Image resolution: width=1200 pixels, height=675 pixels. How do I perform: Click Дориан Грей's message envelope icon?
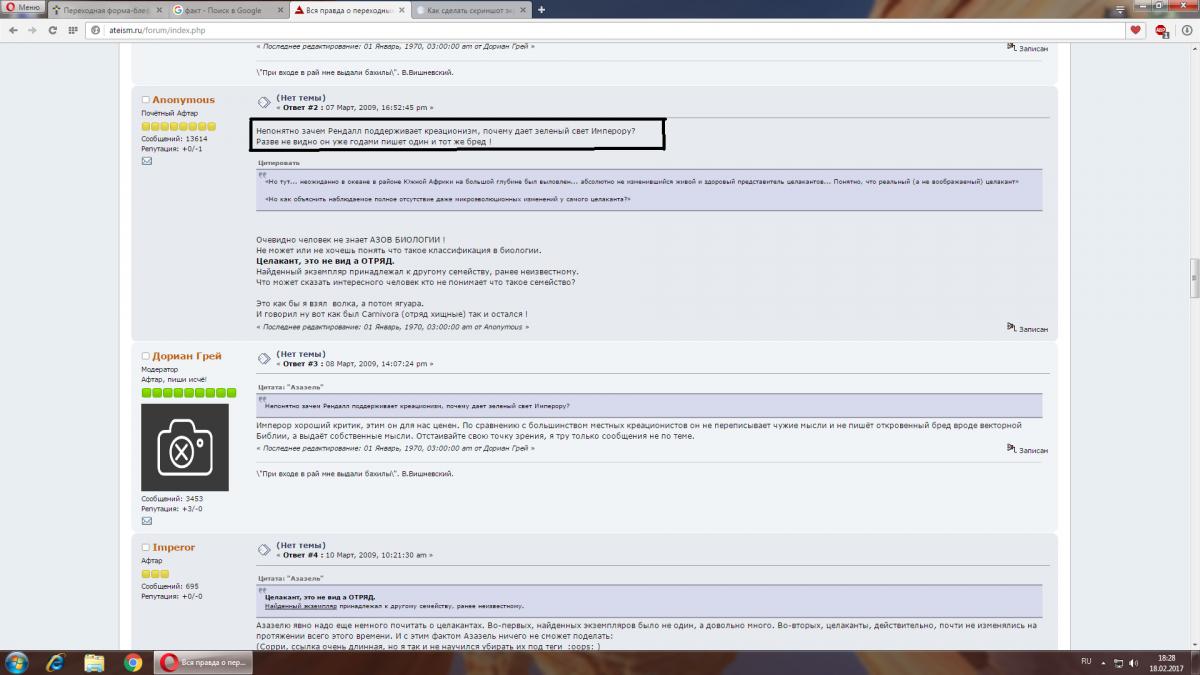[x=146, y=521]
